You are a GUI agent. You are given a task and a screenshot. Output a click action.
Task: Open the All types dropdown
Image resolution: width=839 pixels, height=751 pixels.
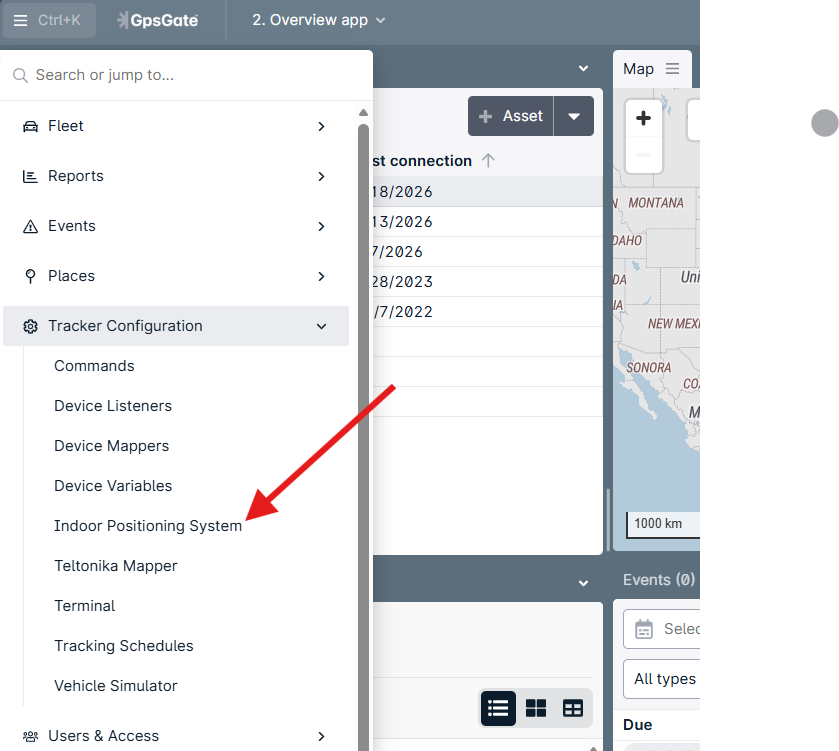pyautogui.click(x=662, y=679)
